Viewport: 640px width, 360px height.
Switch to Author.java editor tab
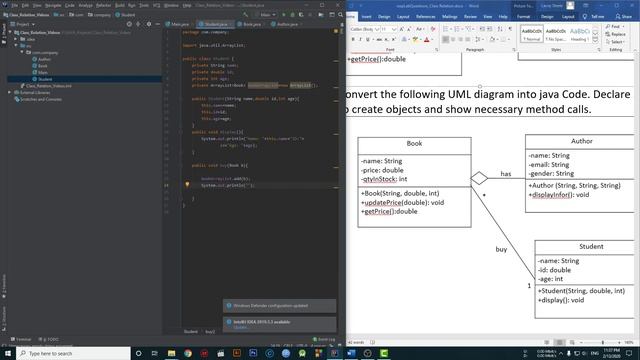coord(285,24)
